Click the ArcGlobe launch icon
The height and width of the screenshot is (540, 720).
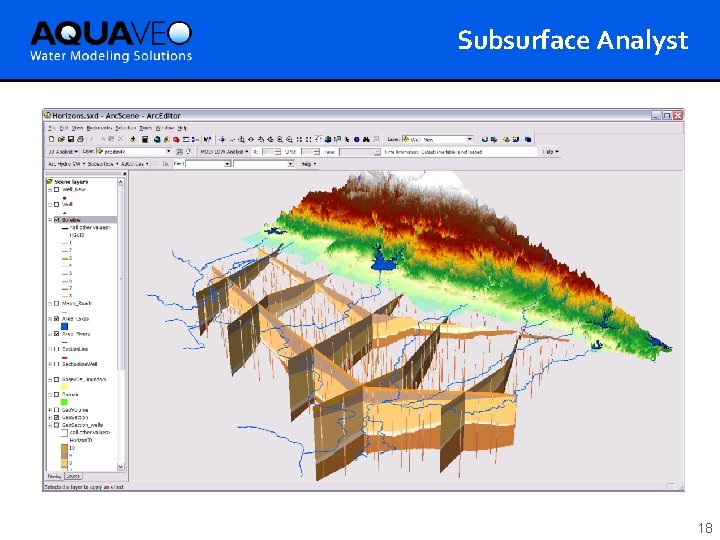(x=157, y=139)
